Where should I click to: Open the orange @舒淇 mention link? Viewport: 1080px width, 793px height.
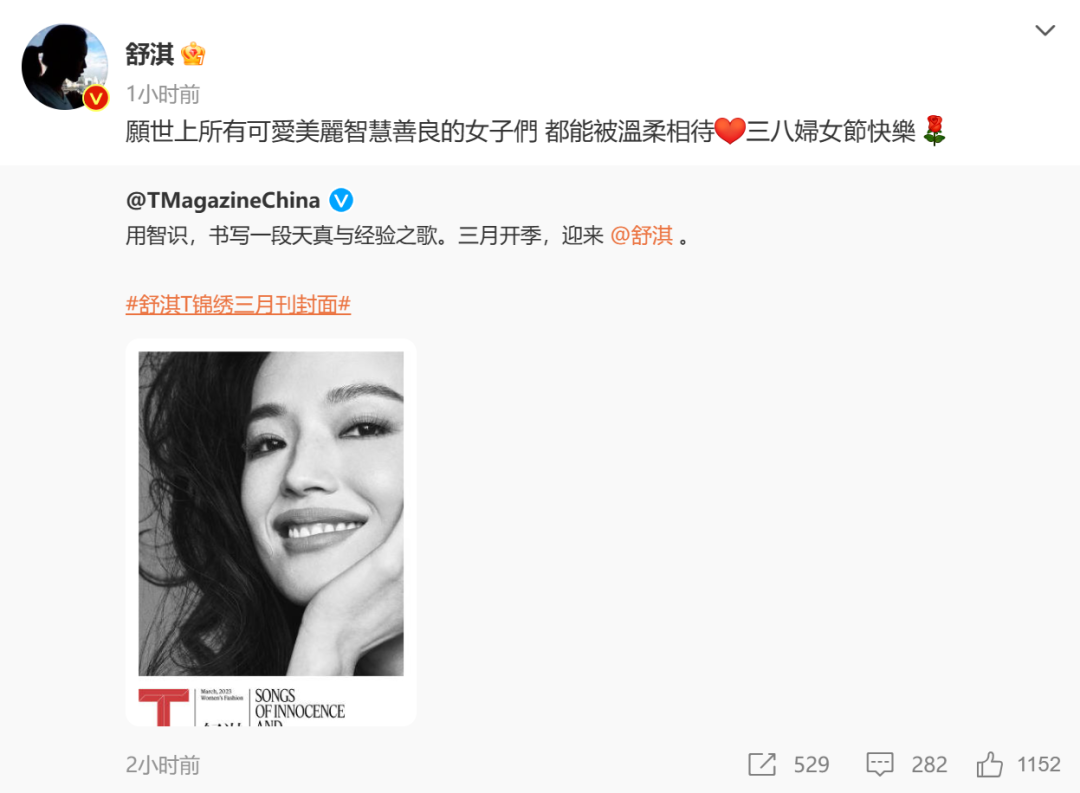click(641, 236)
